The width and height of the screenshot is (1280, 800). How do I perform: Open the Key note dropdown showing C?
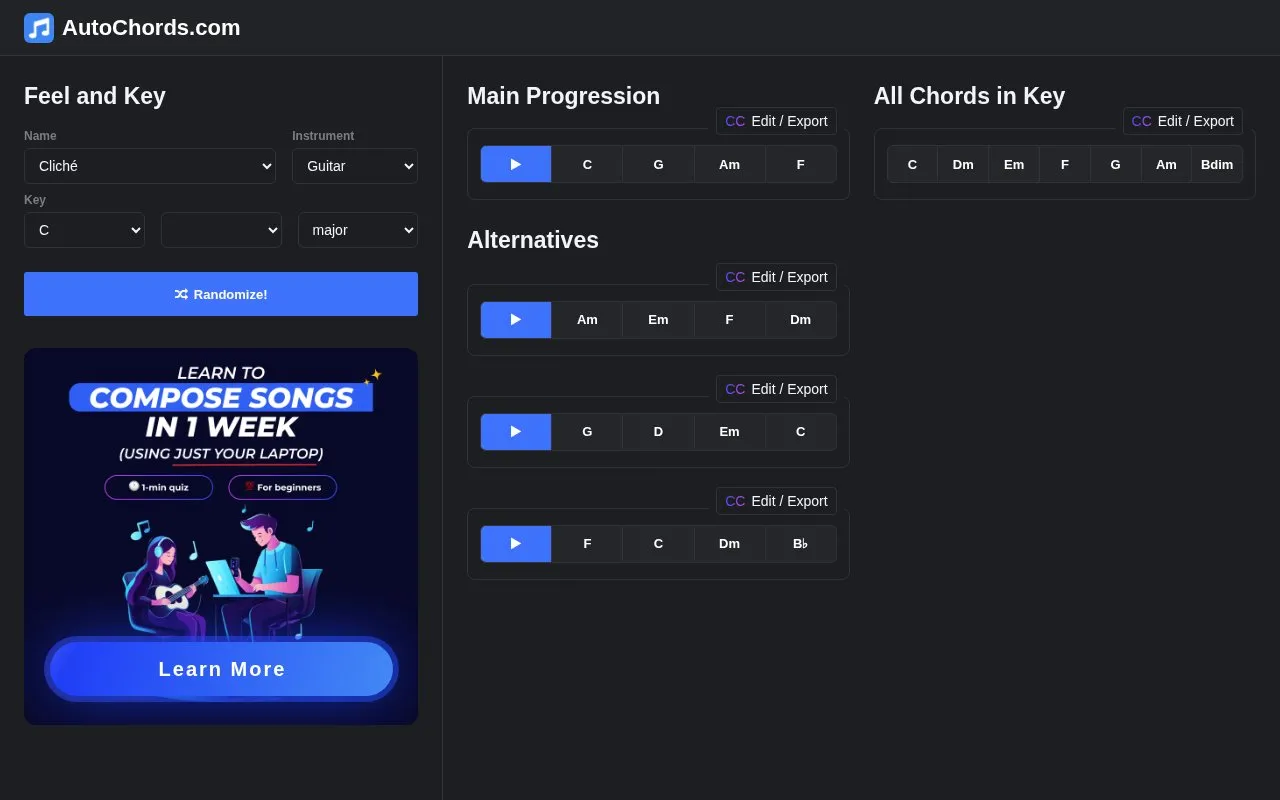[84, 230]
